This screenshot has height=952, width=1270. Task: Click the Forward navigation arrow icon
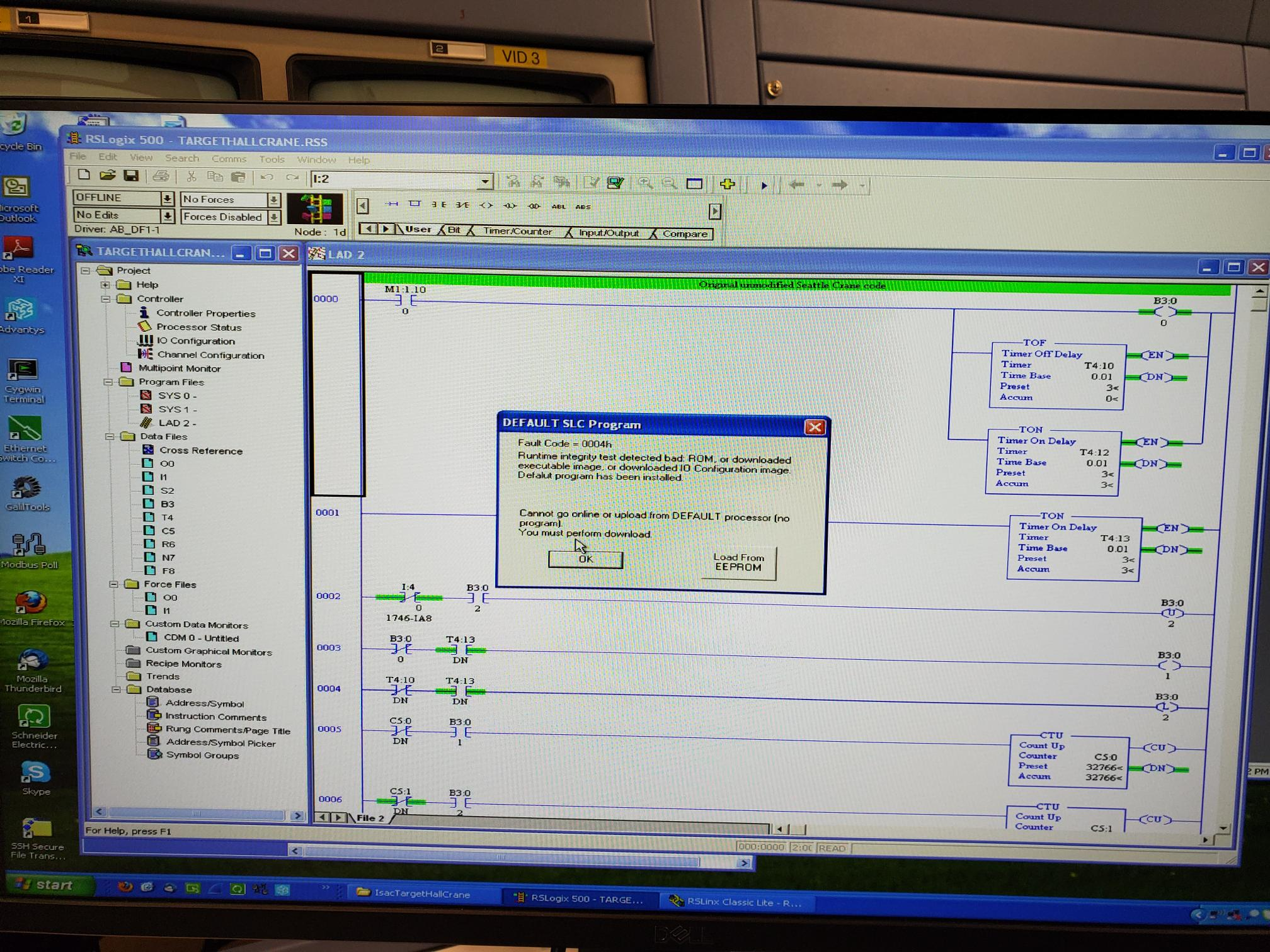pos(840,185)
